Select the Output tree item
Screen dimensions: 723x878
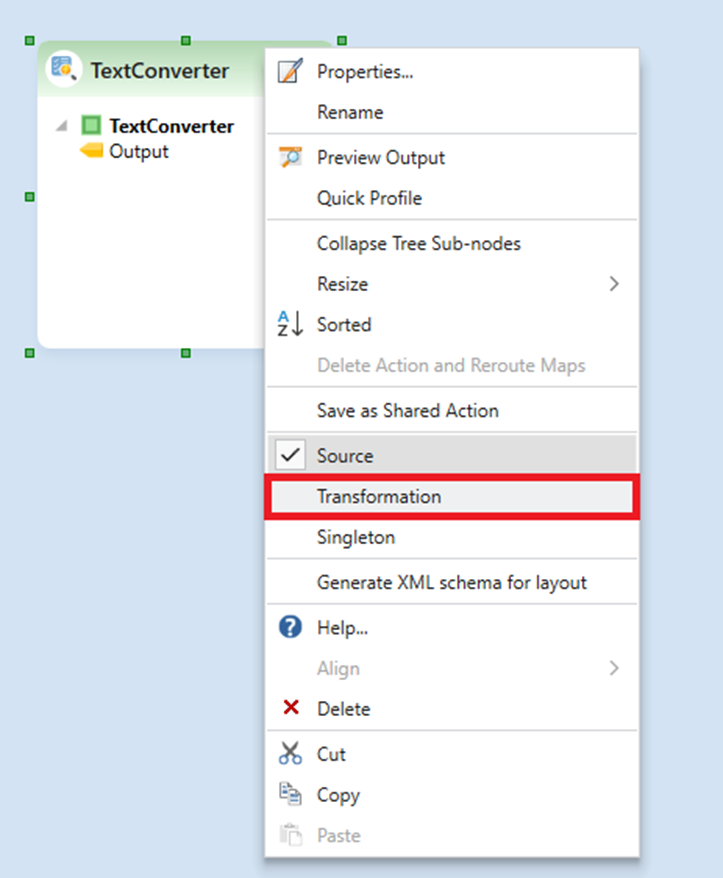[138, 152]
